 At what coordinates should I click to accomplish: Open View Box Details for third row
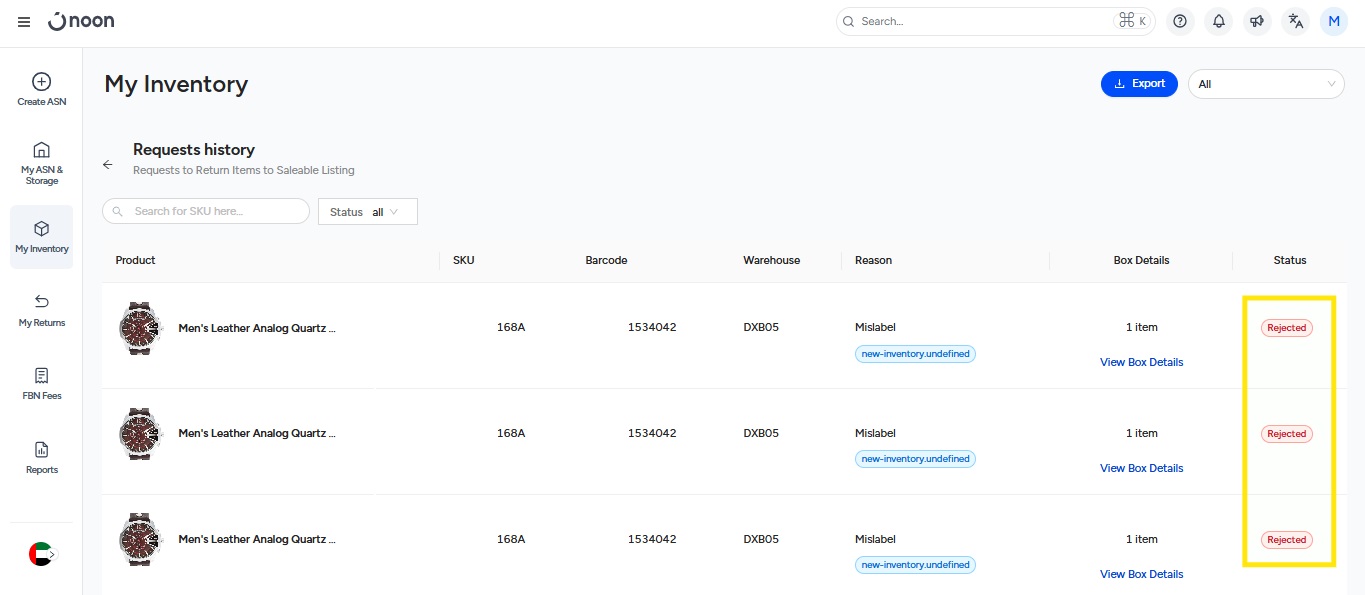[x=1141, y=574]
